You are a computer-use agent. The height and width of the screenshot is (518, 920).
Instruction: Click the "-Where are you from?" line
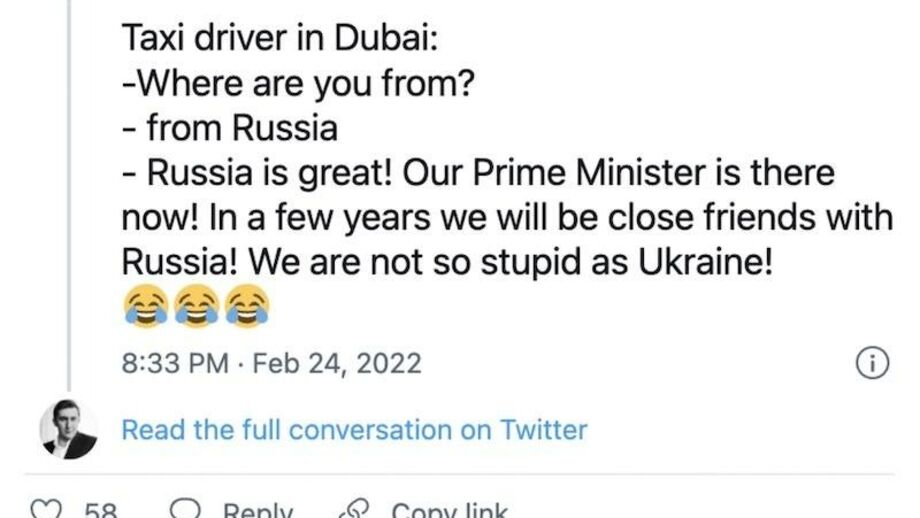coord(297,84)
